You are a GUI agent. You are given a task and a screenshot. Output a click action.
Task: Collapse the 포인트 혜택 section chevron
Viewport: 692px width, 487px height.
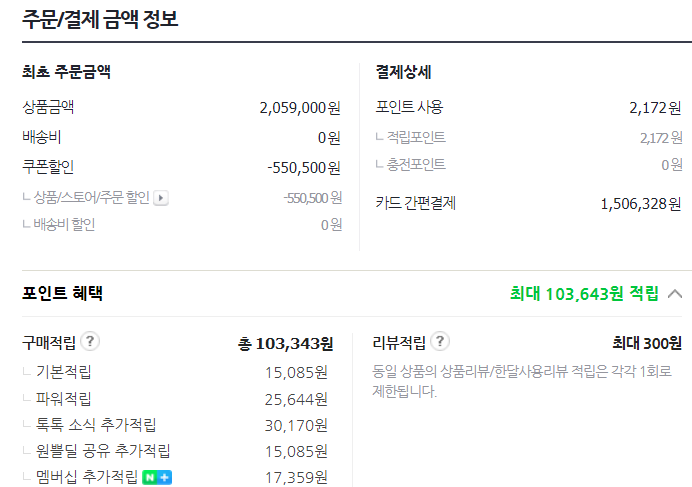tap(675, 294)
